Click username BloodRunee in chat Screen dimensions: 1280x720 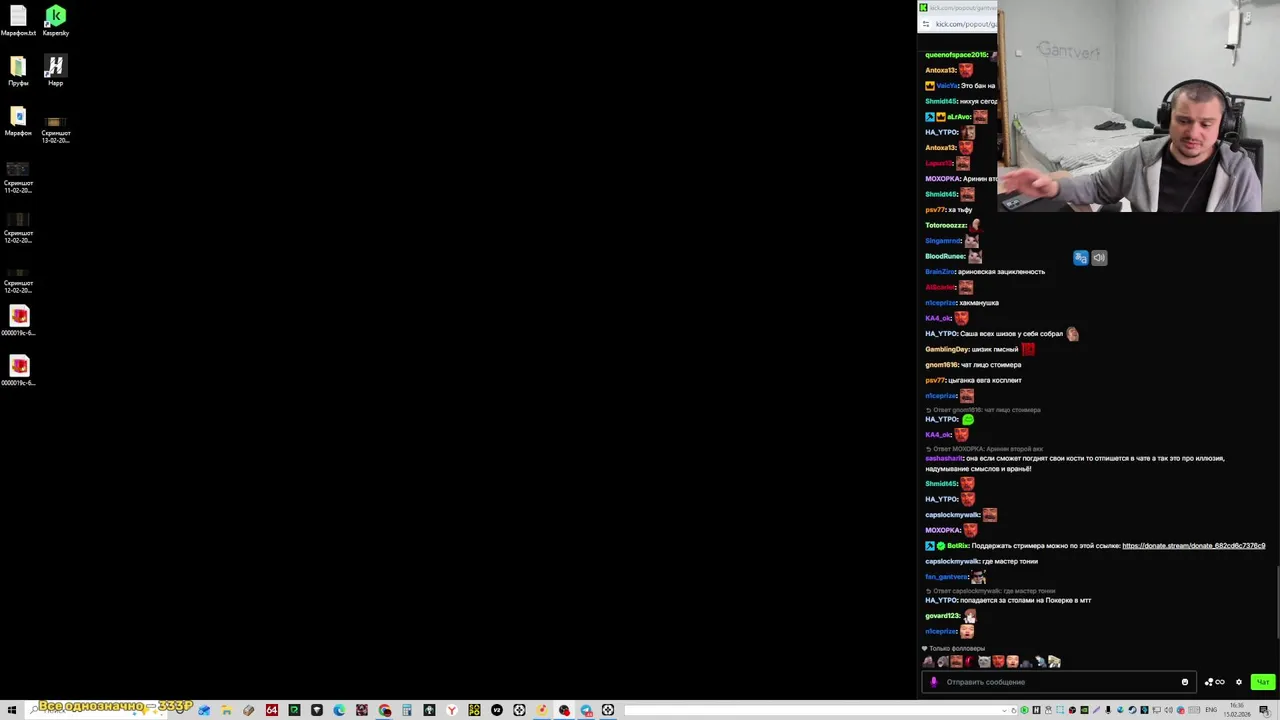click(945, 256)
